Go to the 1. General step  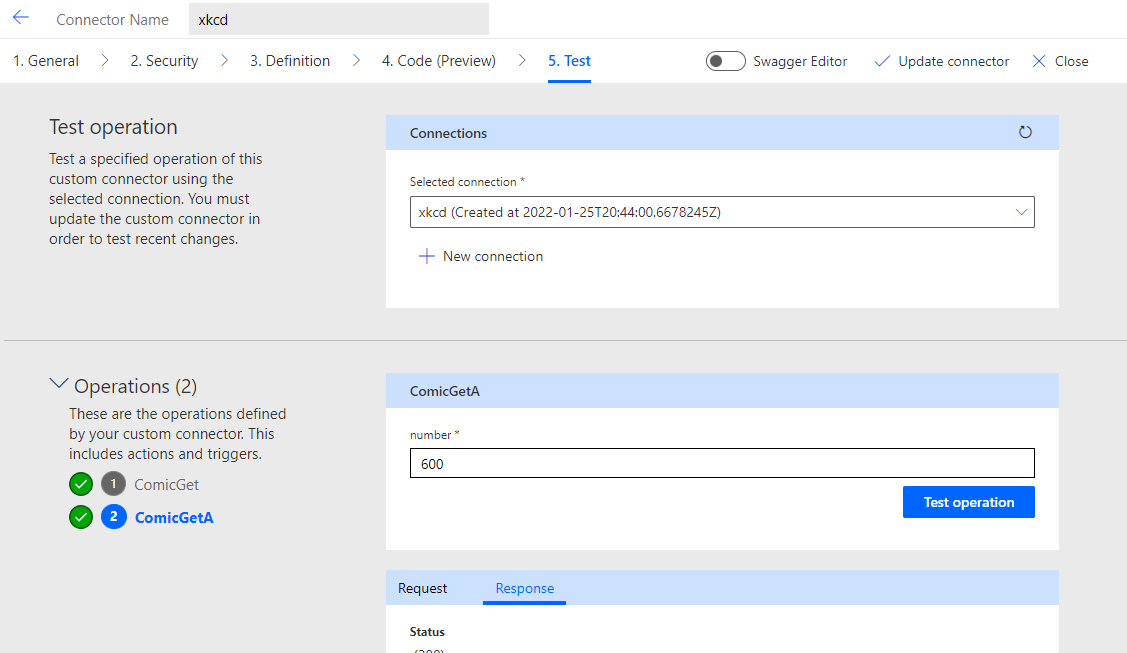pyautogui.click(x=46, y=61)
